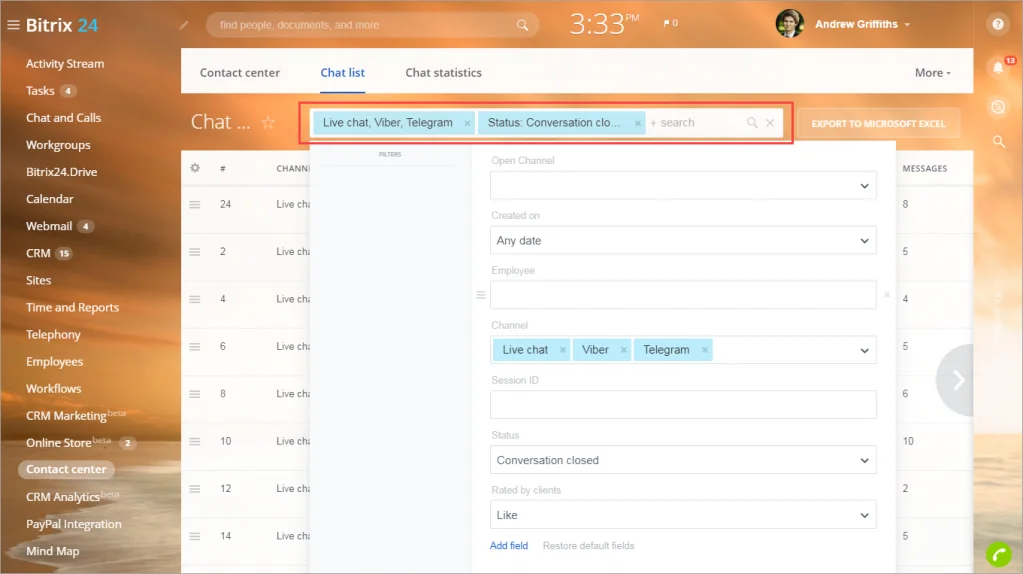Switch to Contact center tab
Viewport: 1023px width, 574px height.
pos(239,72)
